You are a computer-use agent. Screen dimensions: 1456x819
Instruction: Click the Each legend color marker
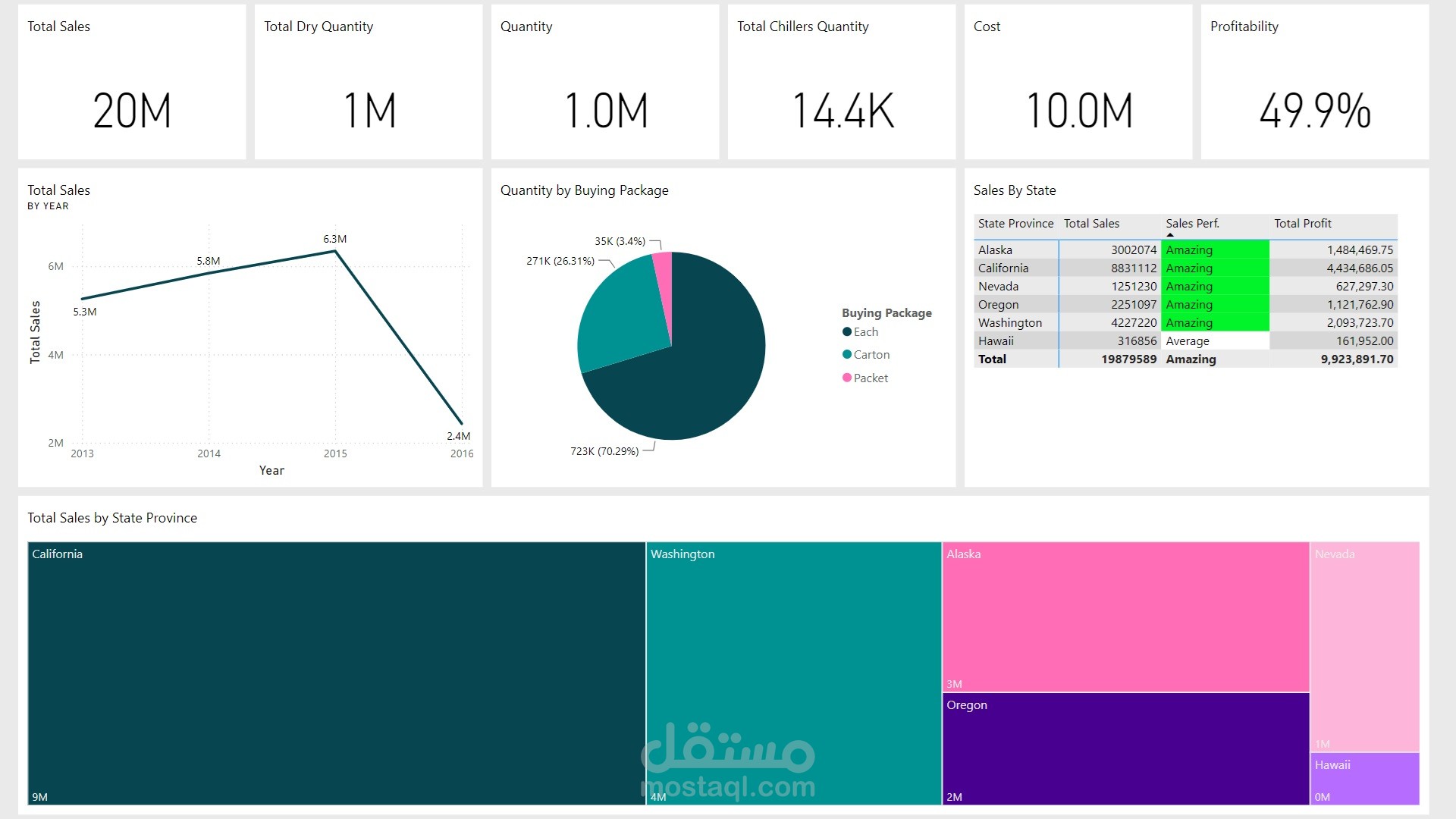coord(847,331)
